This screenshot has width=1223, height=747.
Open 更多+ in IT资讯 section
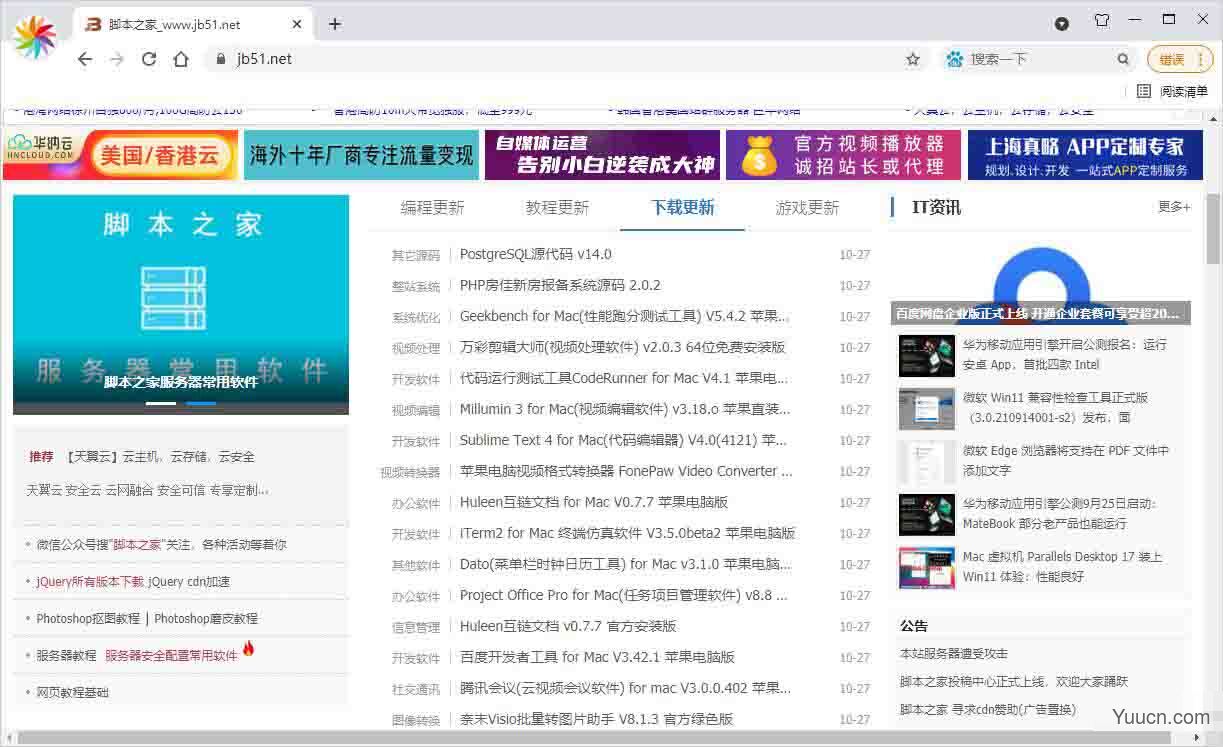1174,207
